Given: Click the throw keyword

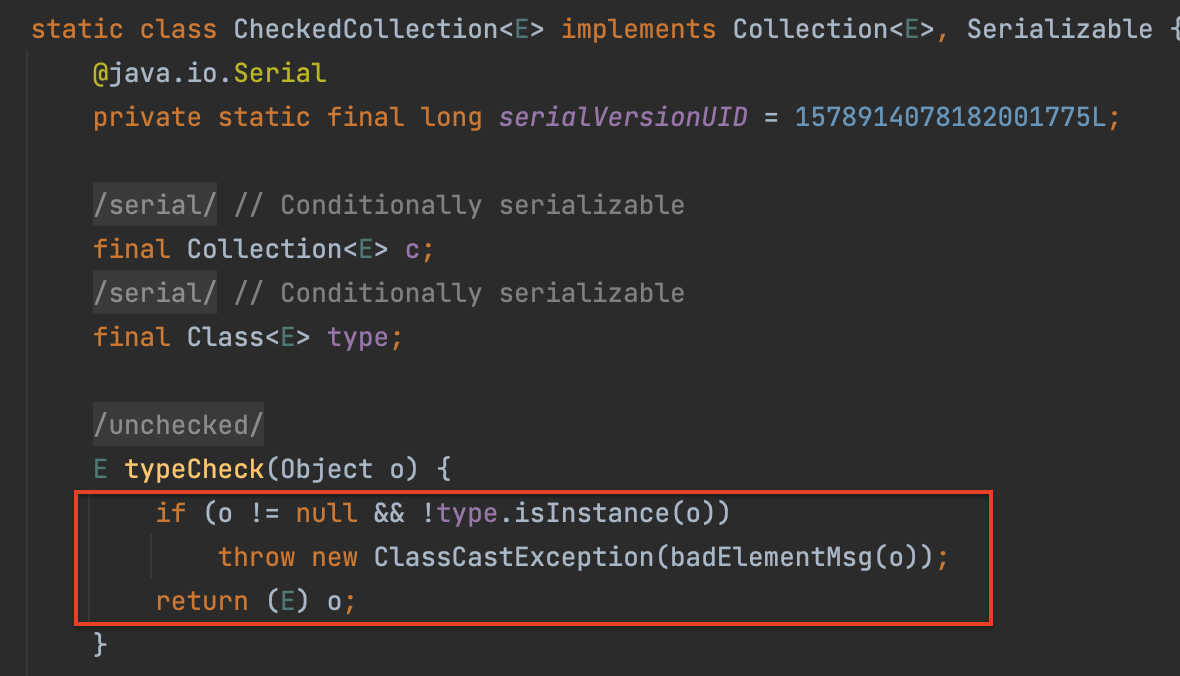Looking at the screenshot, I should (256, 557).
